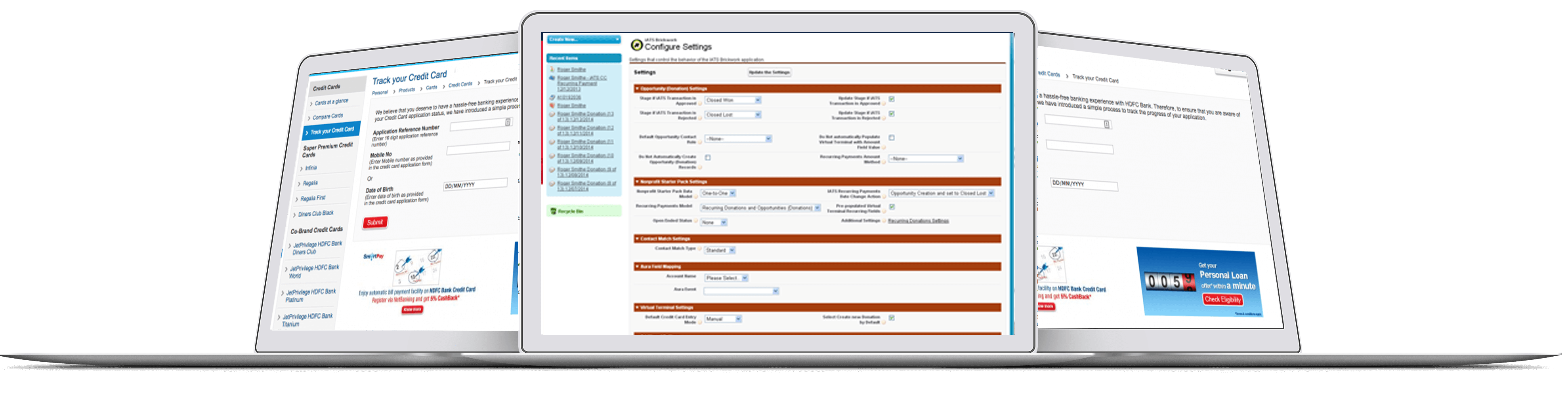Open the Closed Won stage dropdown
Viewport: 1568px width, 397px height.
coord(732,100)
